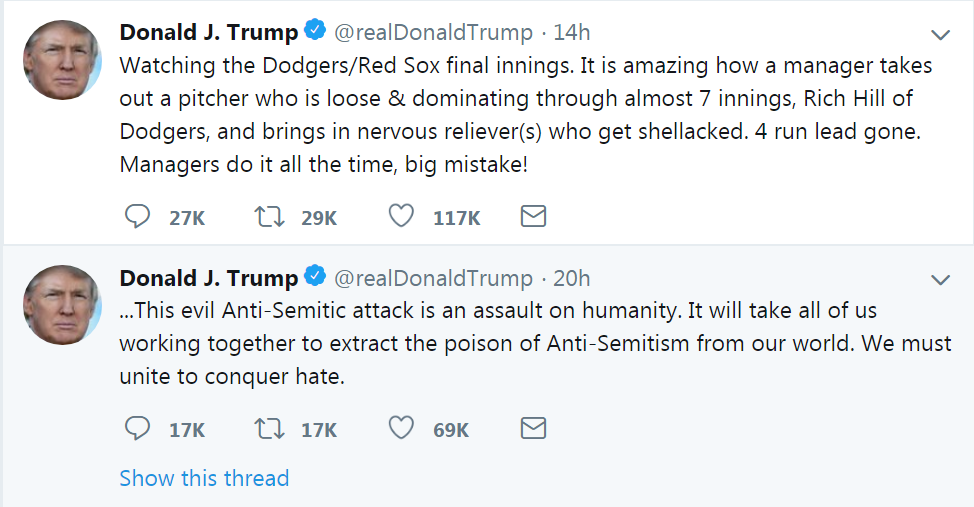This screenshot has height=507, width=974.
Task: Click the profile avatar on the second tweet
Action: click(x=62, y=303)
